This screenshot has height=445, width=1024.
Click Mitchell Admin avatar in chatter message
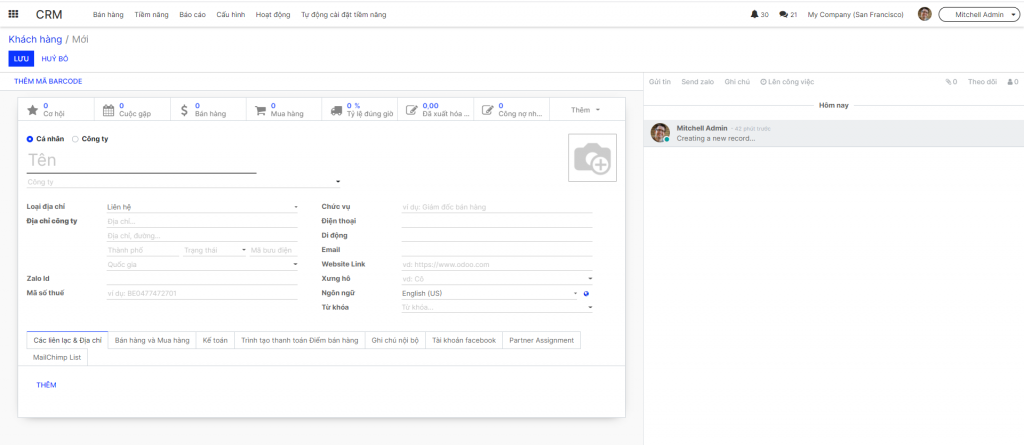660,133
